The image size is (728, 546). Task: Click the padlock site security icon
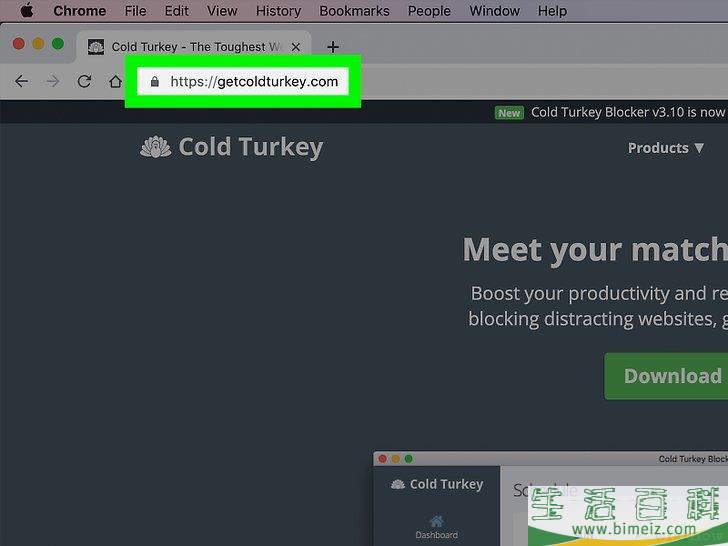[154, 82]
